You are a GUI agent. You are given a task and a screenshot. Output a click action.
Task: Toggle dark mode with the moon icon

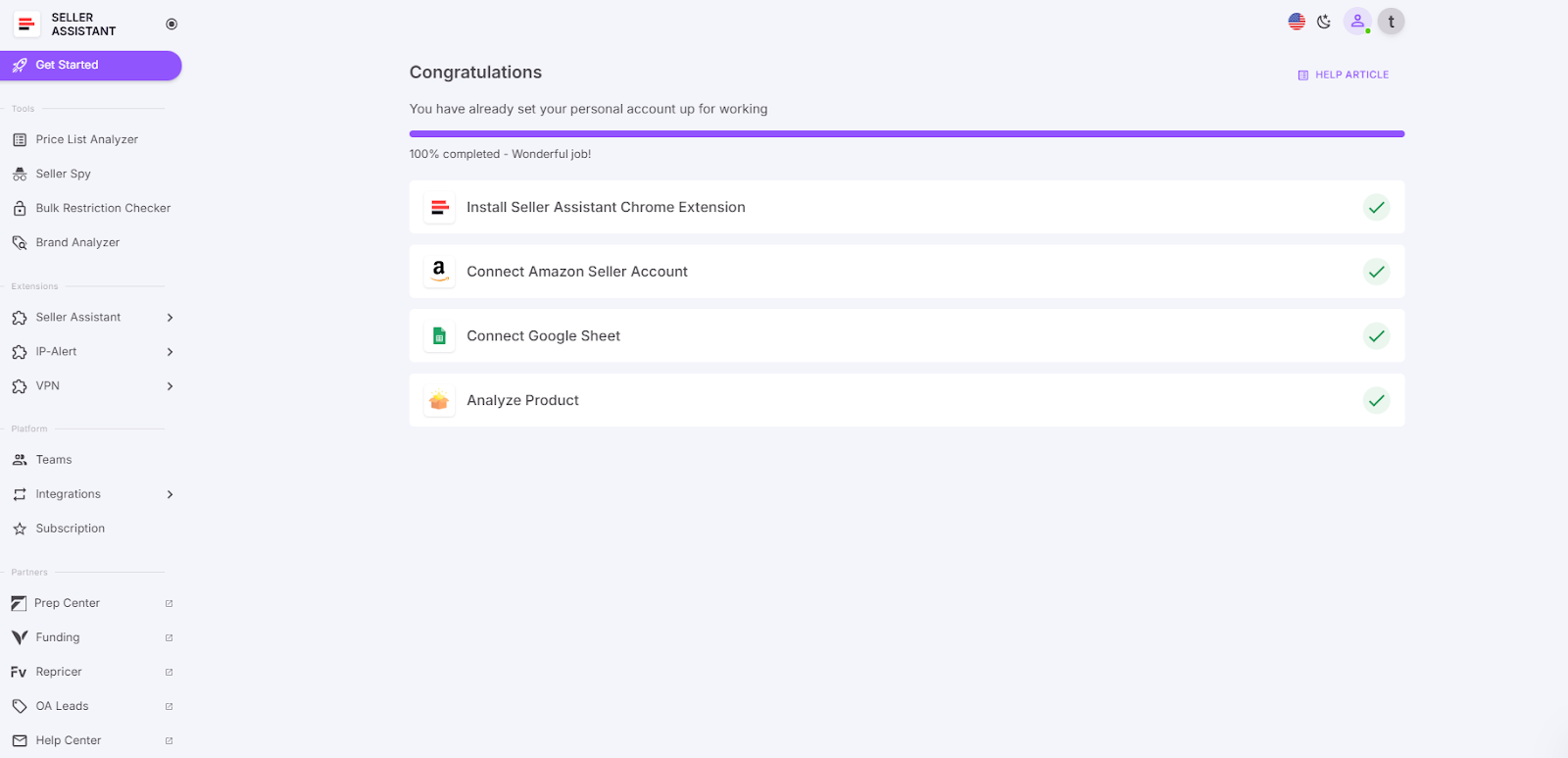(x=1324, y=21)
